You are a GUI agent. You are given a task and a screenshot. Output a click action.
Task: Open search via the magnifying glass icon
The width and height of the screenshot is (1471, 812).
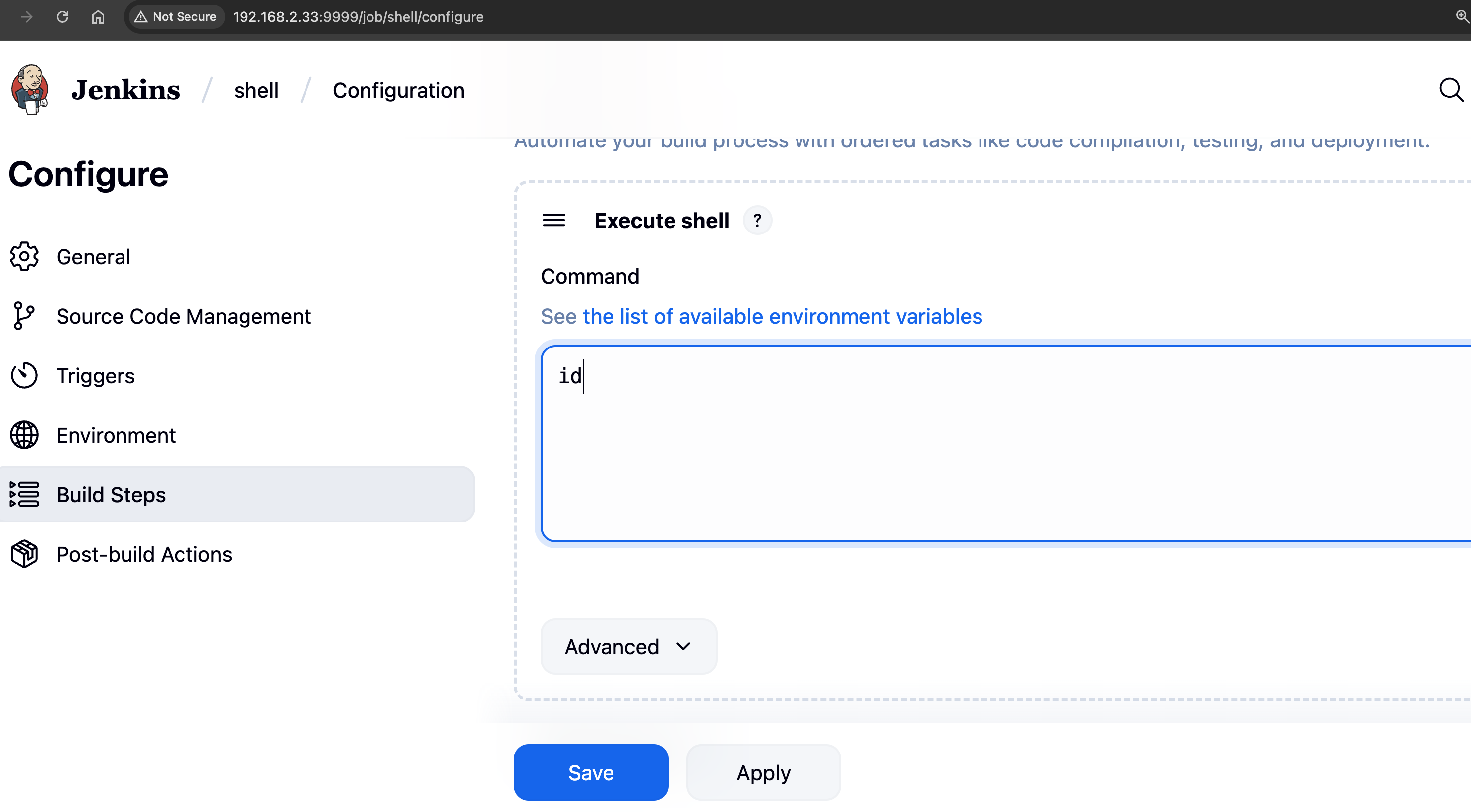(x=1450, y=89)
